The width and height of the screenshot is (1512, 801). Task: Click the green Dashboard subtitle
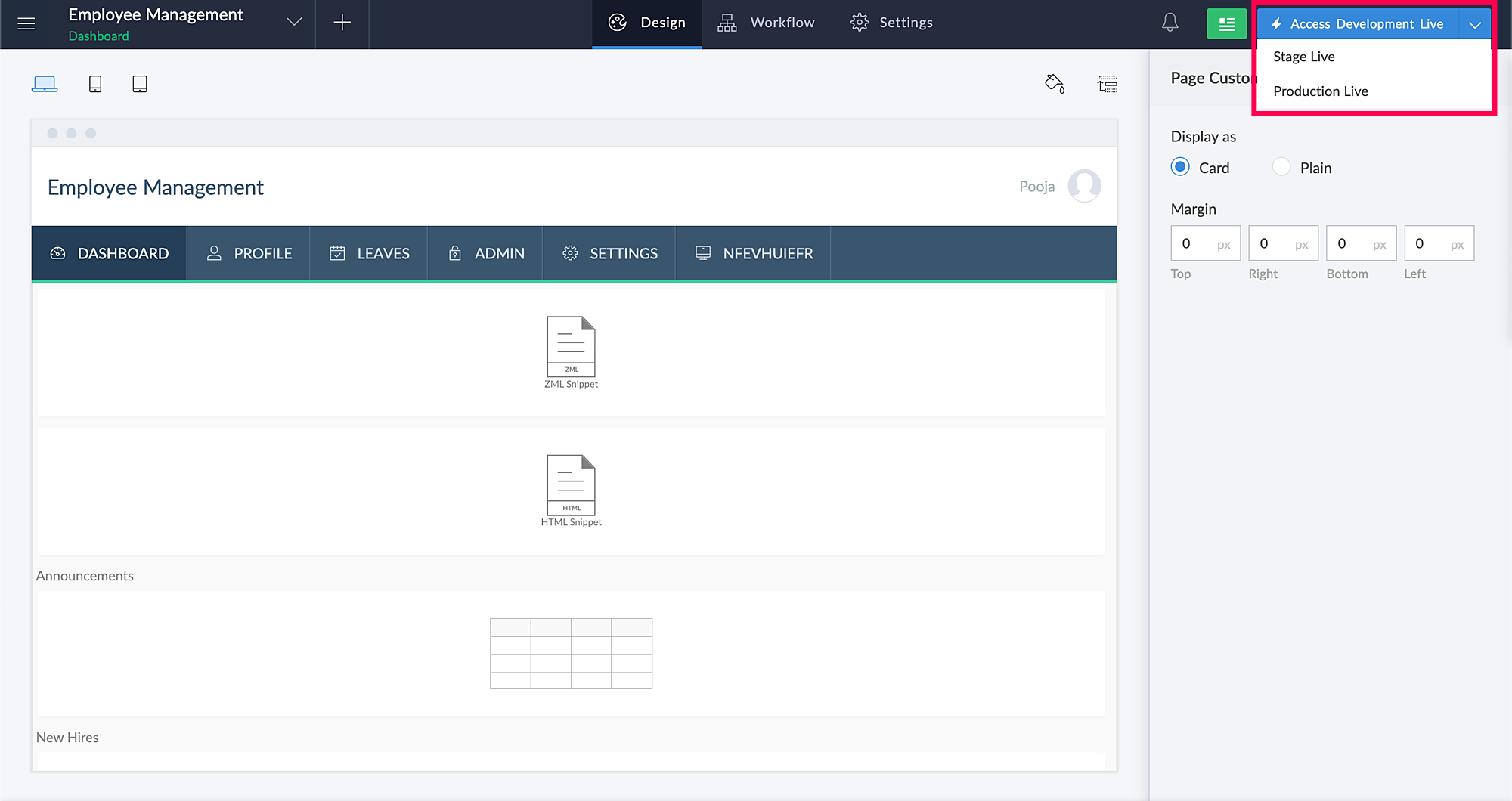98,36
